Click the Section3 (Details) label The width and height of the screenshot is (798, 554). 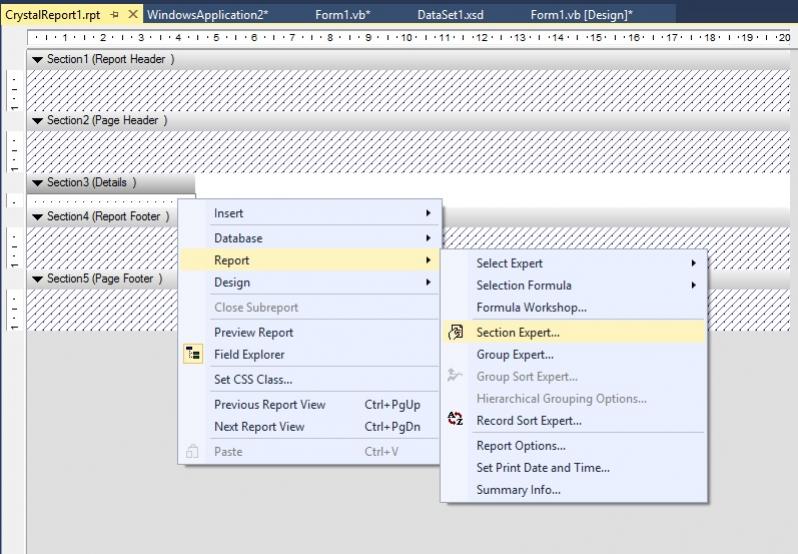92,183
